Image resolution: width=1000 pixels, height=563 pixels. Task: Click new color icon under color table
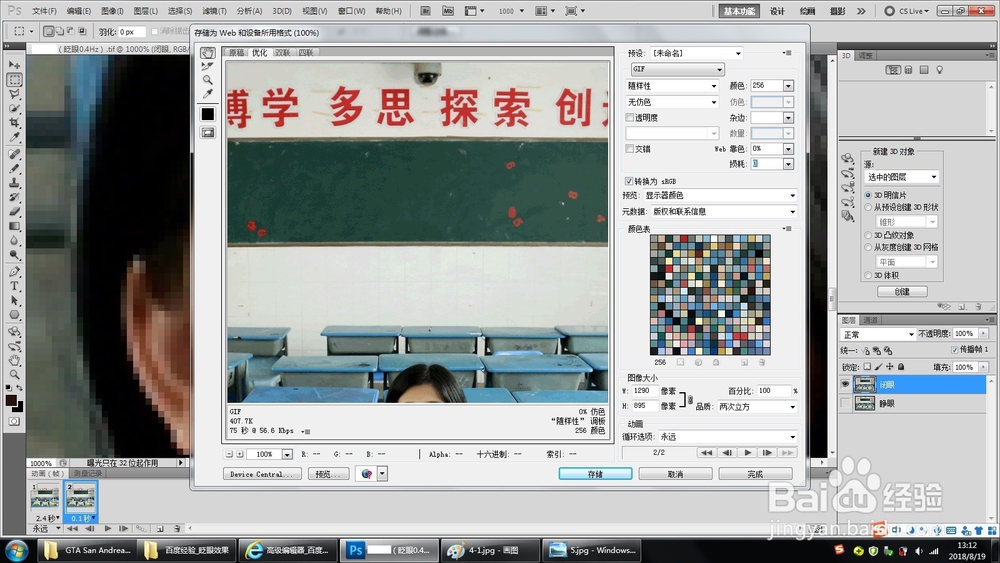[x=744, y=362]
